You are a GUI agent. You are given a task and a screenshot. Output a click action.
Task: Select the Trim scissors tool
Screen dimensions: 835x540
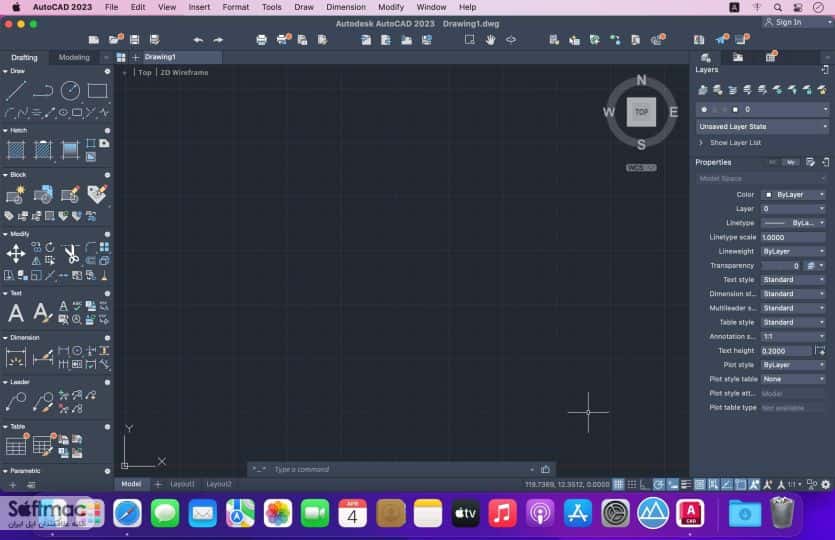pos(71,254)
